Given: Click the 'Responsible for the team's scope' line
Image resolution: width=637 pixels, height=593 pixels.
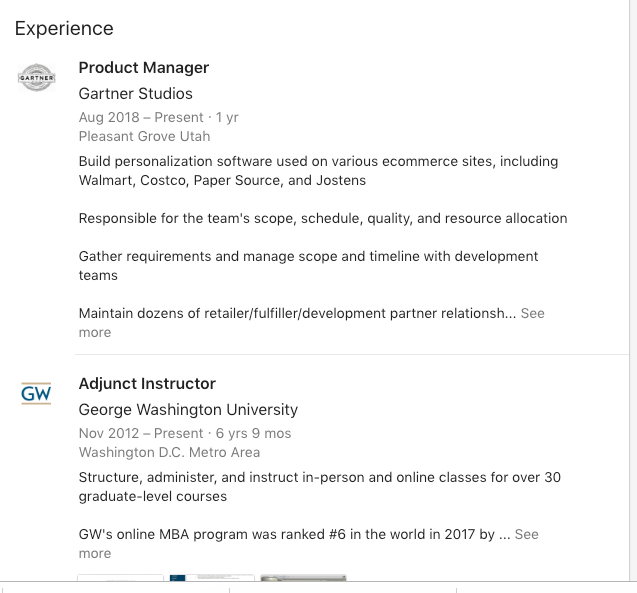Looking at the screenshot, I should click(x=323, y=218).
